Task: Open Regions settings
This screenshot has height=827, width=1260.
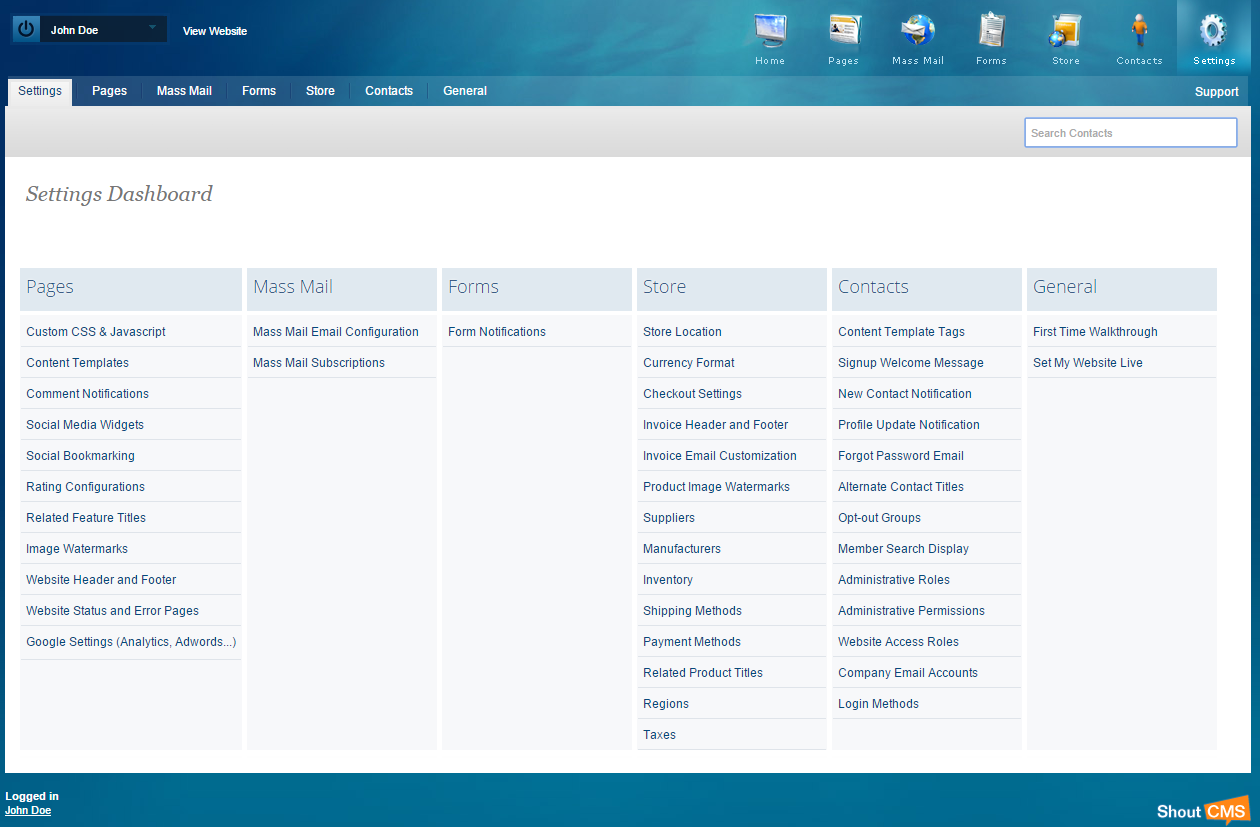Action: (666, 704)
